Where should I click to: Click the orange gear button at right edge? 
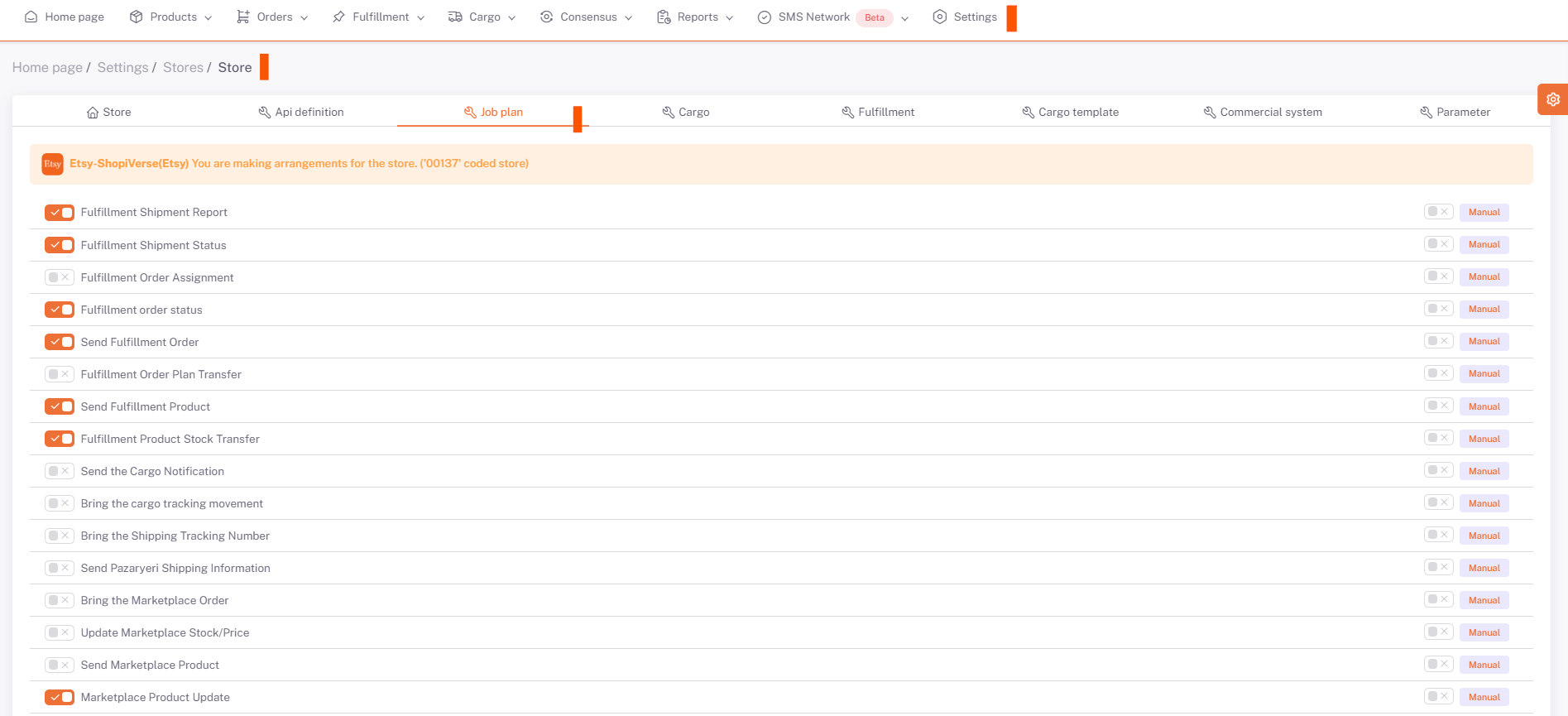pyautogui.click(x=1553, y=99)
